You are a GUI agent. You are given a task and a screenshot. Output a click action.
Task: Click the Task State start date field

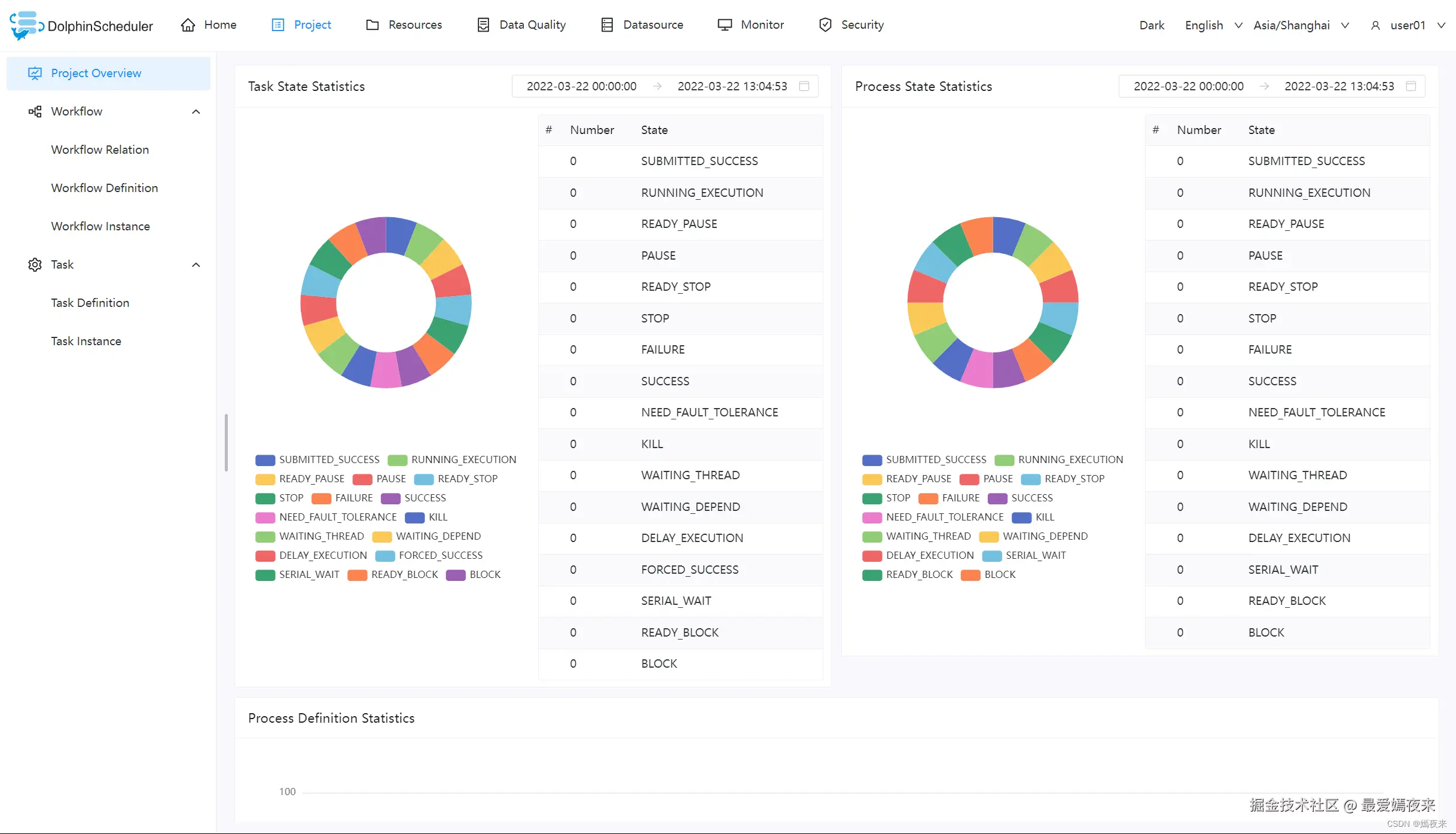pos(581,86)
